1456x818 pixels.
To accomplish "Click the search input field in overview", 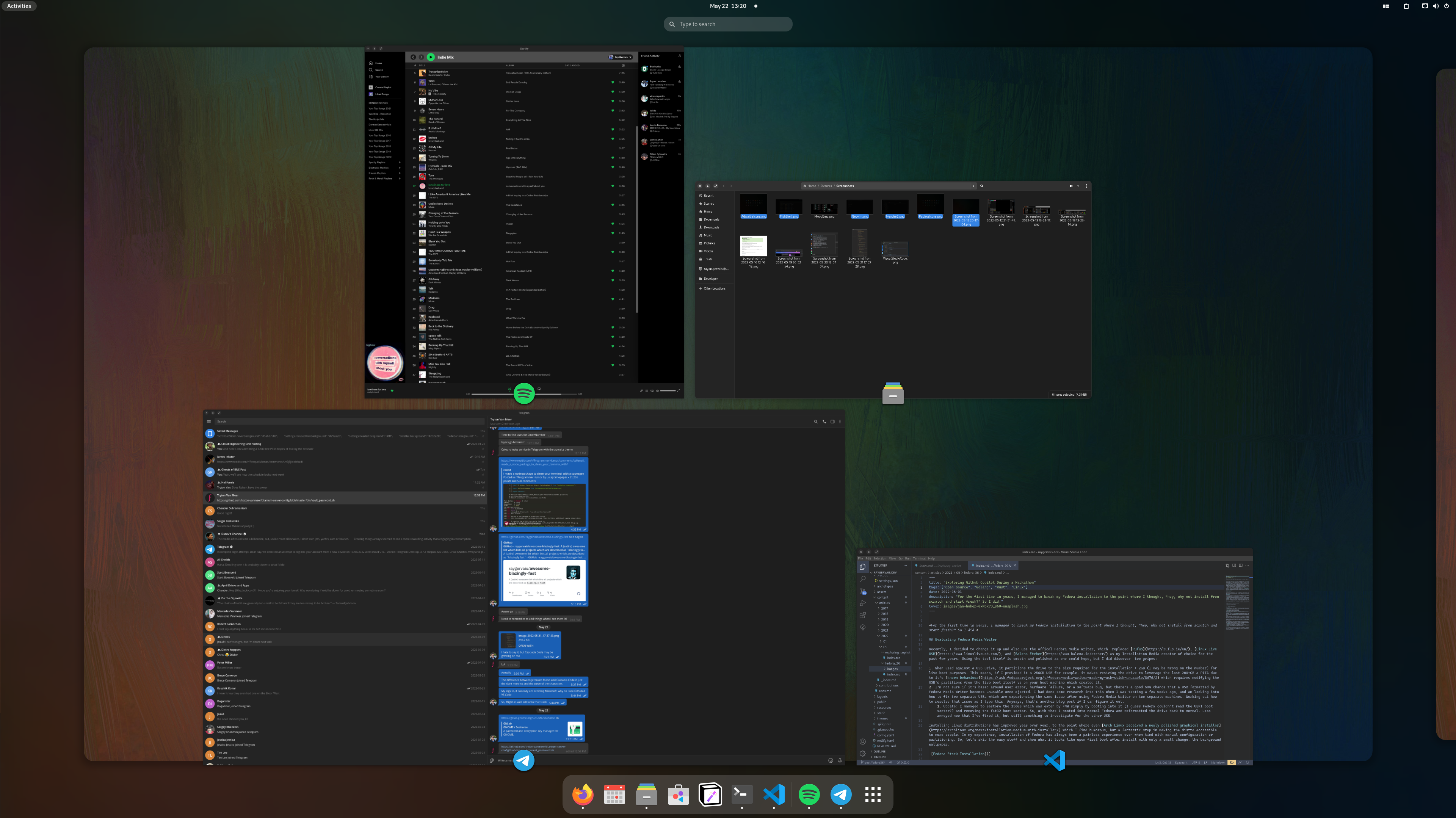I will pyautogui.click(x=728, y=24).
